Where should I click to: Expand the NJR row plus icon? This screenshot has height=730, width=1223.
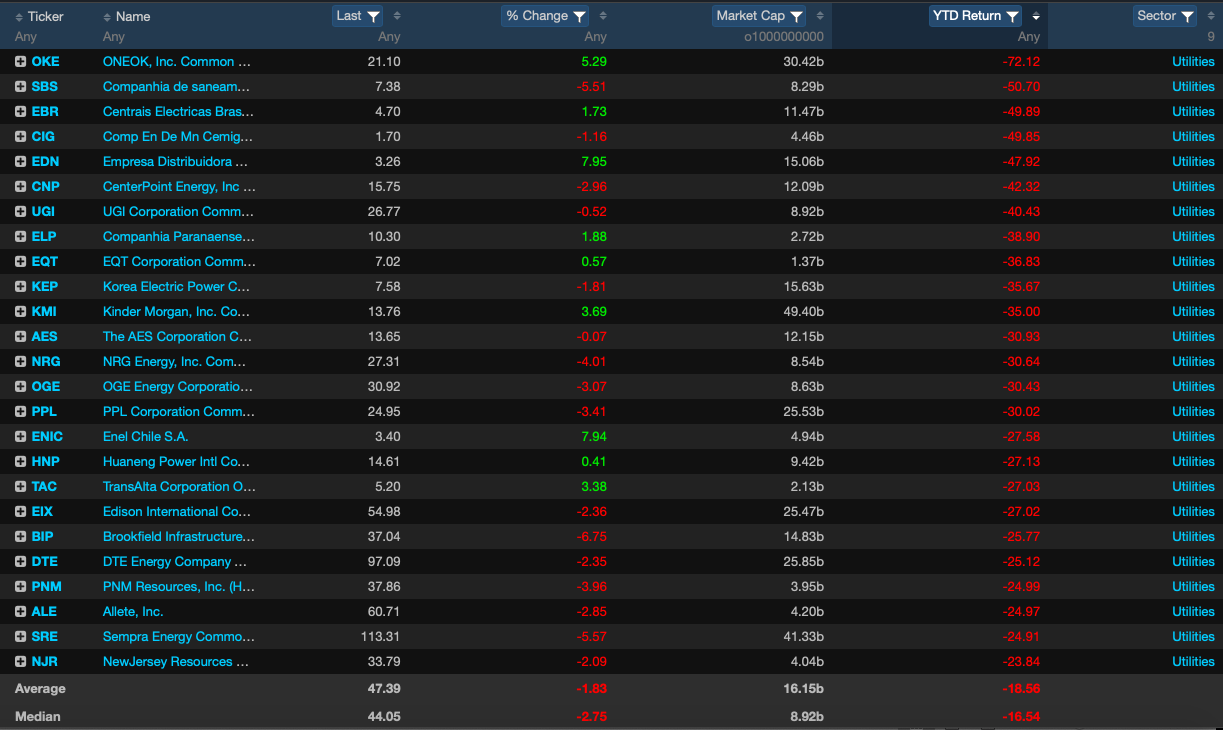coord(20,662)
